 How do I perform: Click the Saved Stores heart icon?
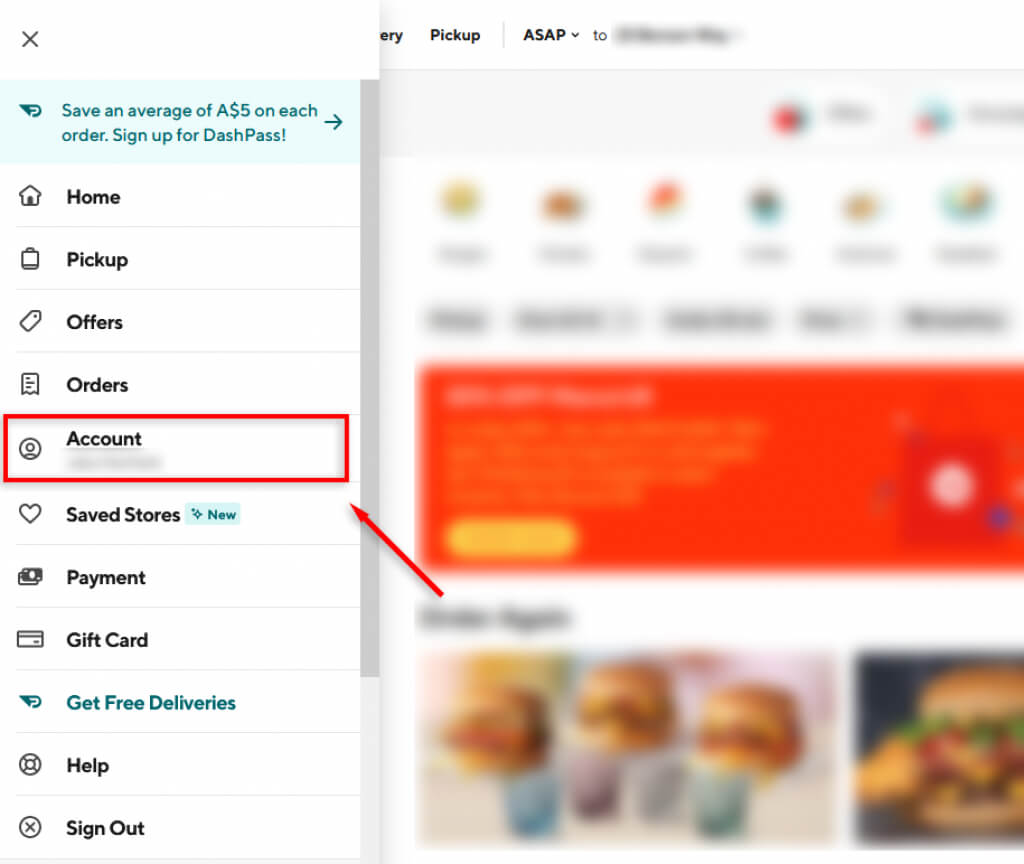coord(30,514)
